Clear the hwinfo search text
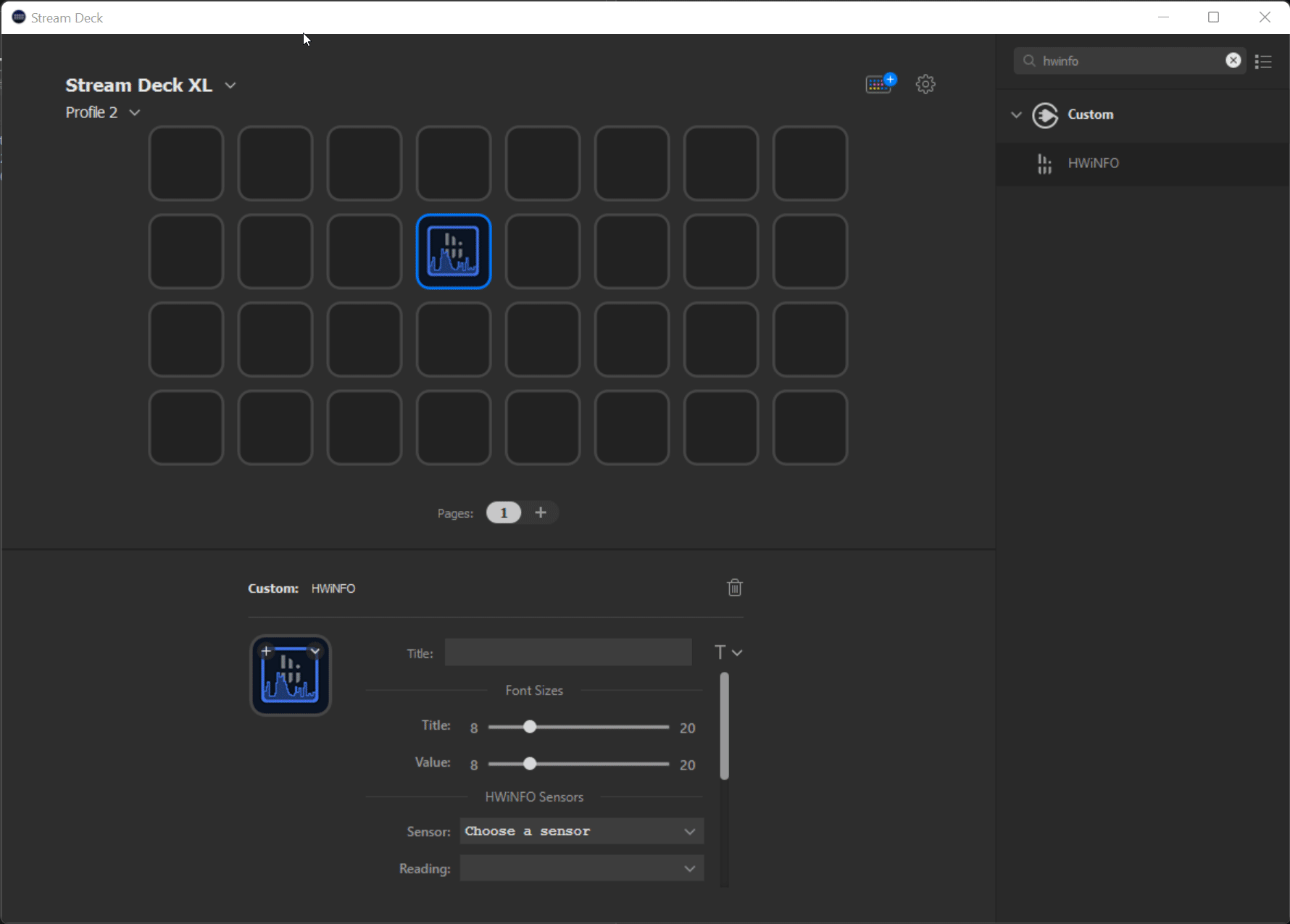This screenshot has width=1290, height=924. (x=1233, y=61)
